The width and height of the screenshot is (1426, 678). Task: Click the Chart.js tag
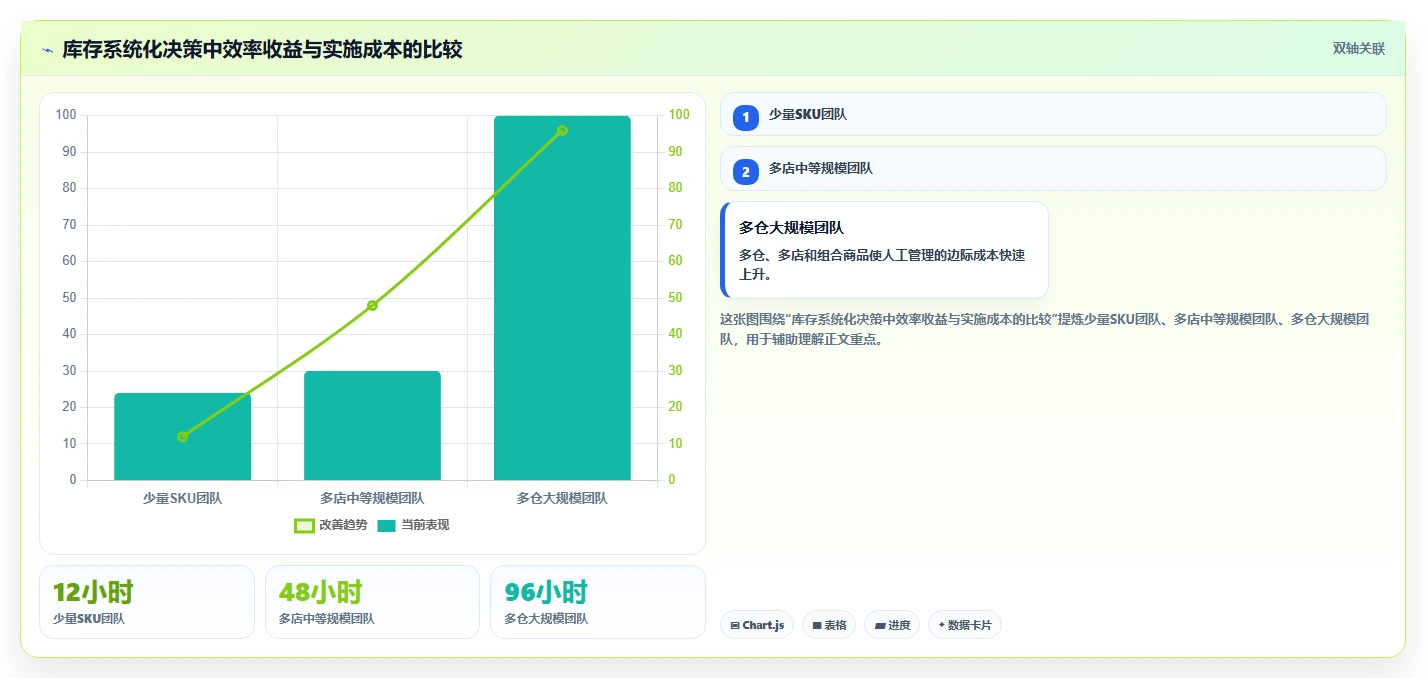point(757,625)
